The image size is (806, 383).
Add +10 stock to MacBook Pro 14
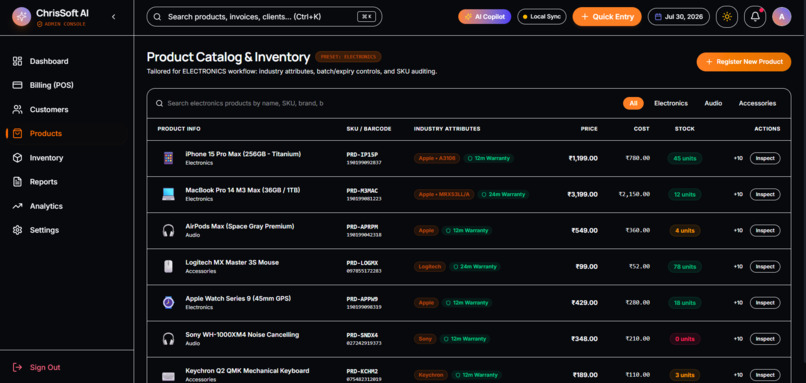[x=738, y=194]
